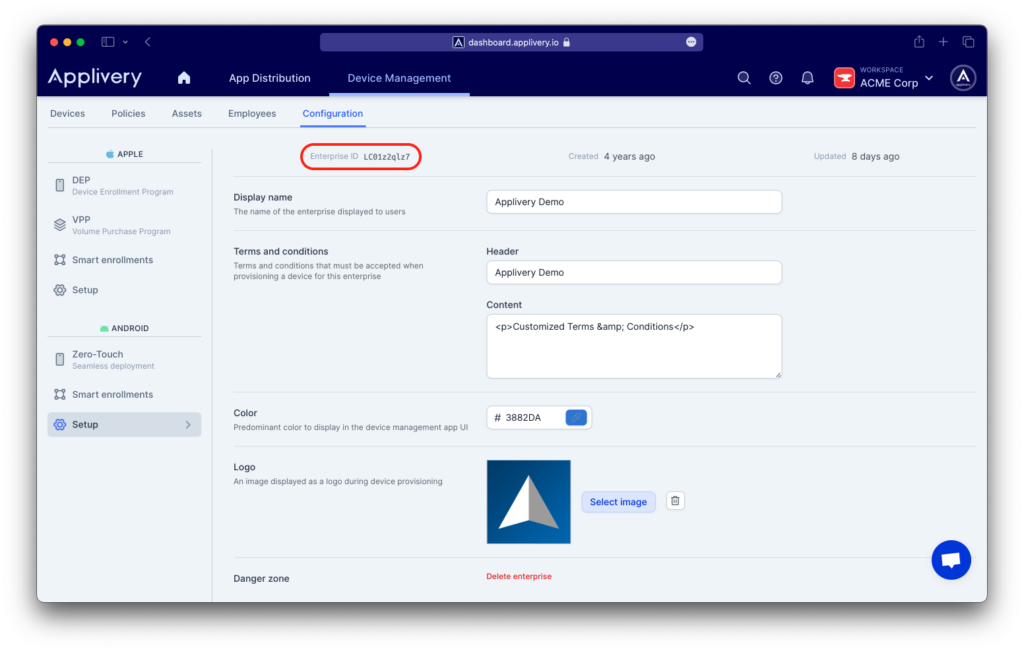The height and width of the screenshot is (651, 1024).
Task: Show the Safari tab overview icon
Action: (968, 42)
